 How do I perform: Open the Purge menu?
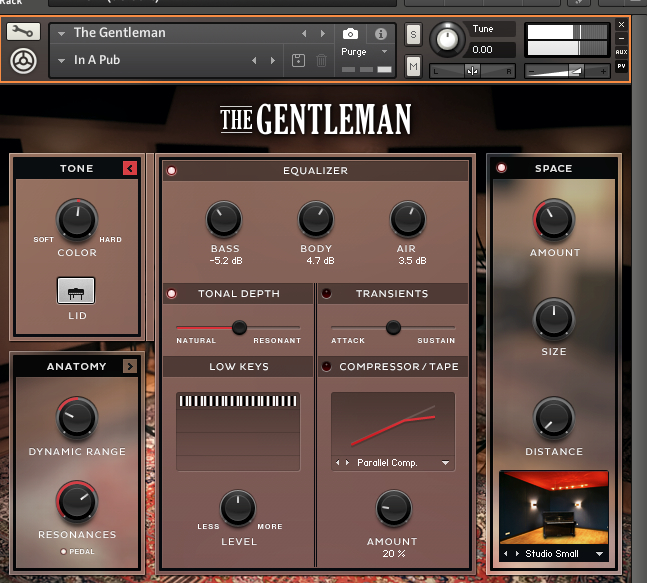362,52
